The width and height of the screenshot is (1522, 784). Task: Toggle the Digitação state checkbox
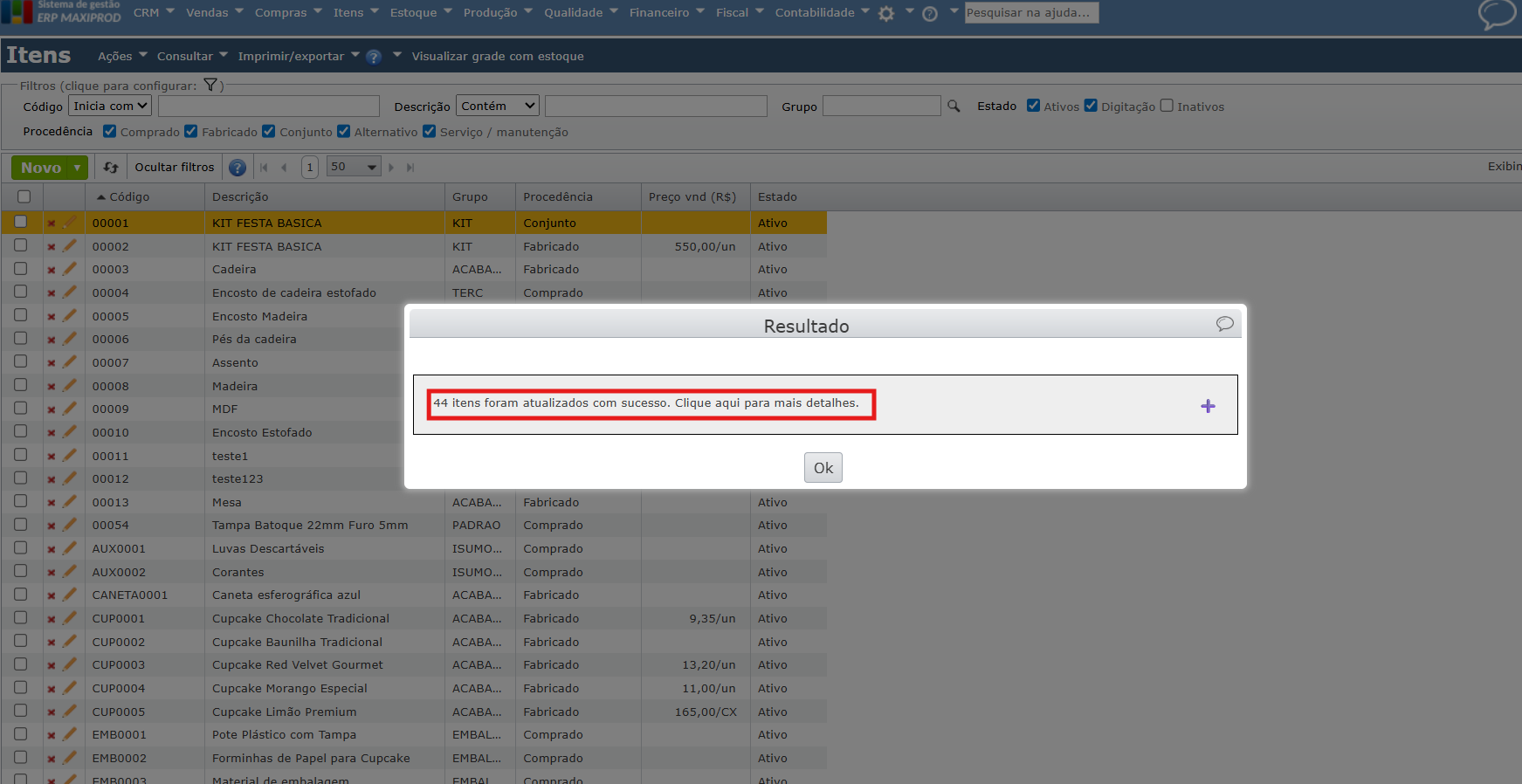1091,106
